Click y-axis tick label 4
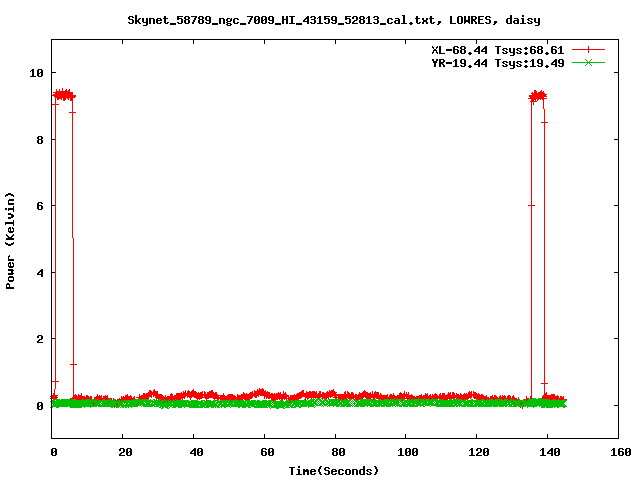The image size is (640, 480). [x=40, y=273]
